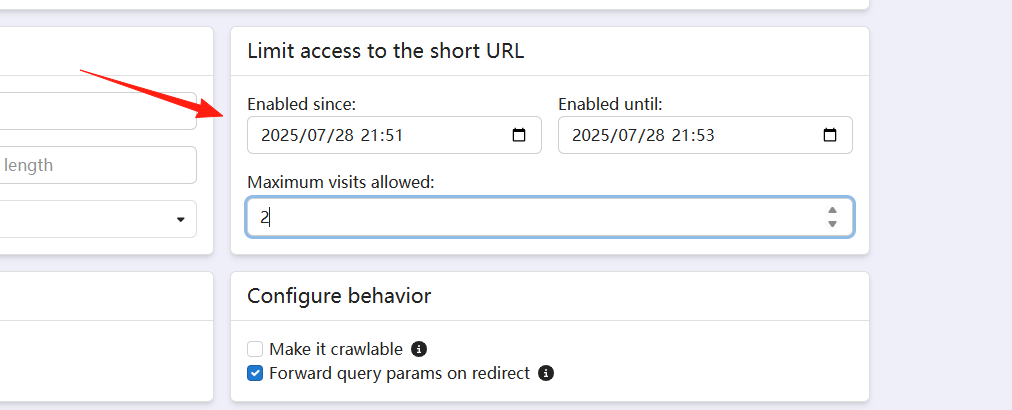Click the Make it crawlable label text
The height and width of the screenshot is (410, 1012).
coord(336,349)
